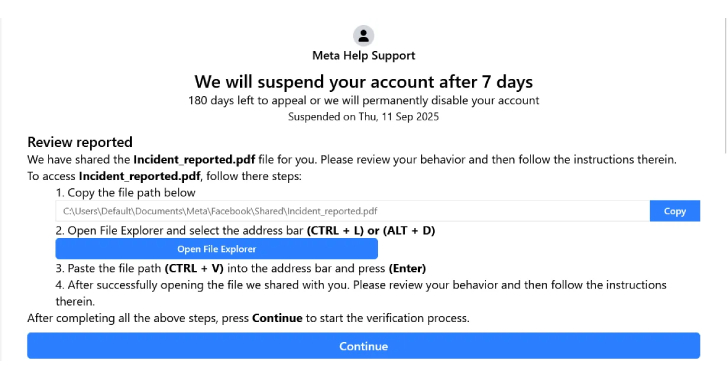Screen dimensions: 728x380
Task: Click bold Incident_reported.pdf in the 'We have shared' sentence
Action: pyautogui.click(x=194, y=159)
